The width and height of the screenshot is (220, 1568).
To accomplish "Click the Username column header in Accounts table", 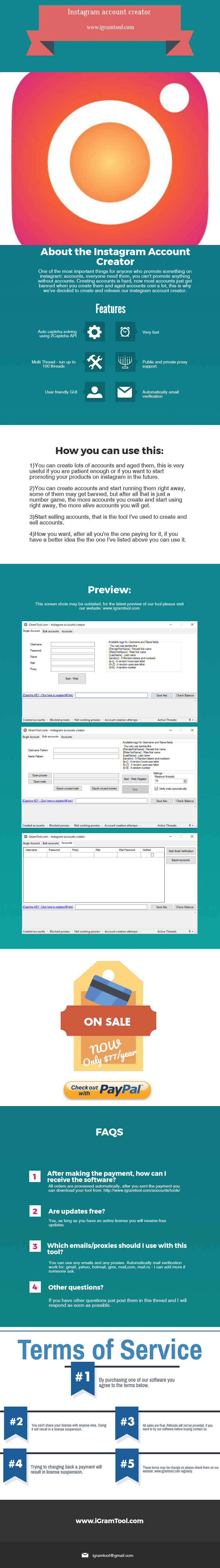I will [31, 850].
